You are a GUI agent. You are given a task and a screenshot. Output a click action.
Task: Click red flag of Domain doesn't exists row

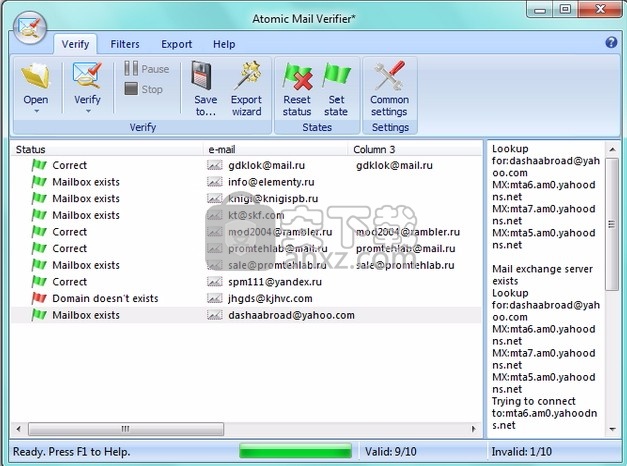point(39,298)
